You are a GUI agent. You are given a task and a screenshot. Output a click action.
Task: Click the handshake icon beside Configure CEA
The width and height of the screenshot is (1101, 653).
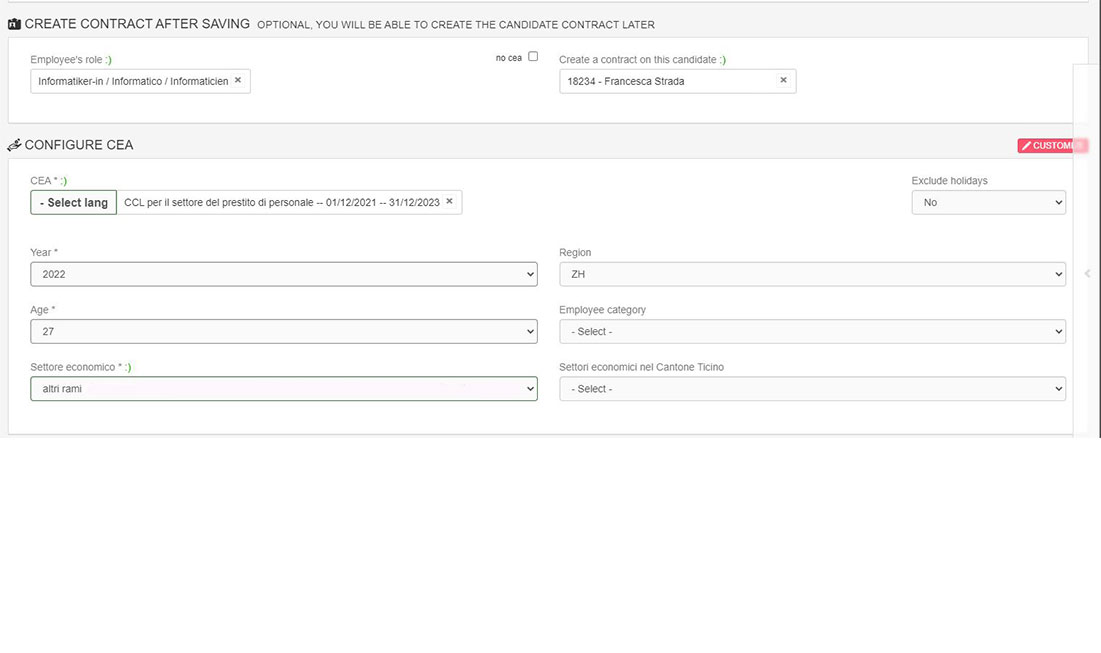pyautogui.click(x=14, y=145)
